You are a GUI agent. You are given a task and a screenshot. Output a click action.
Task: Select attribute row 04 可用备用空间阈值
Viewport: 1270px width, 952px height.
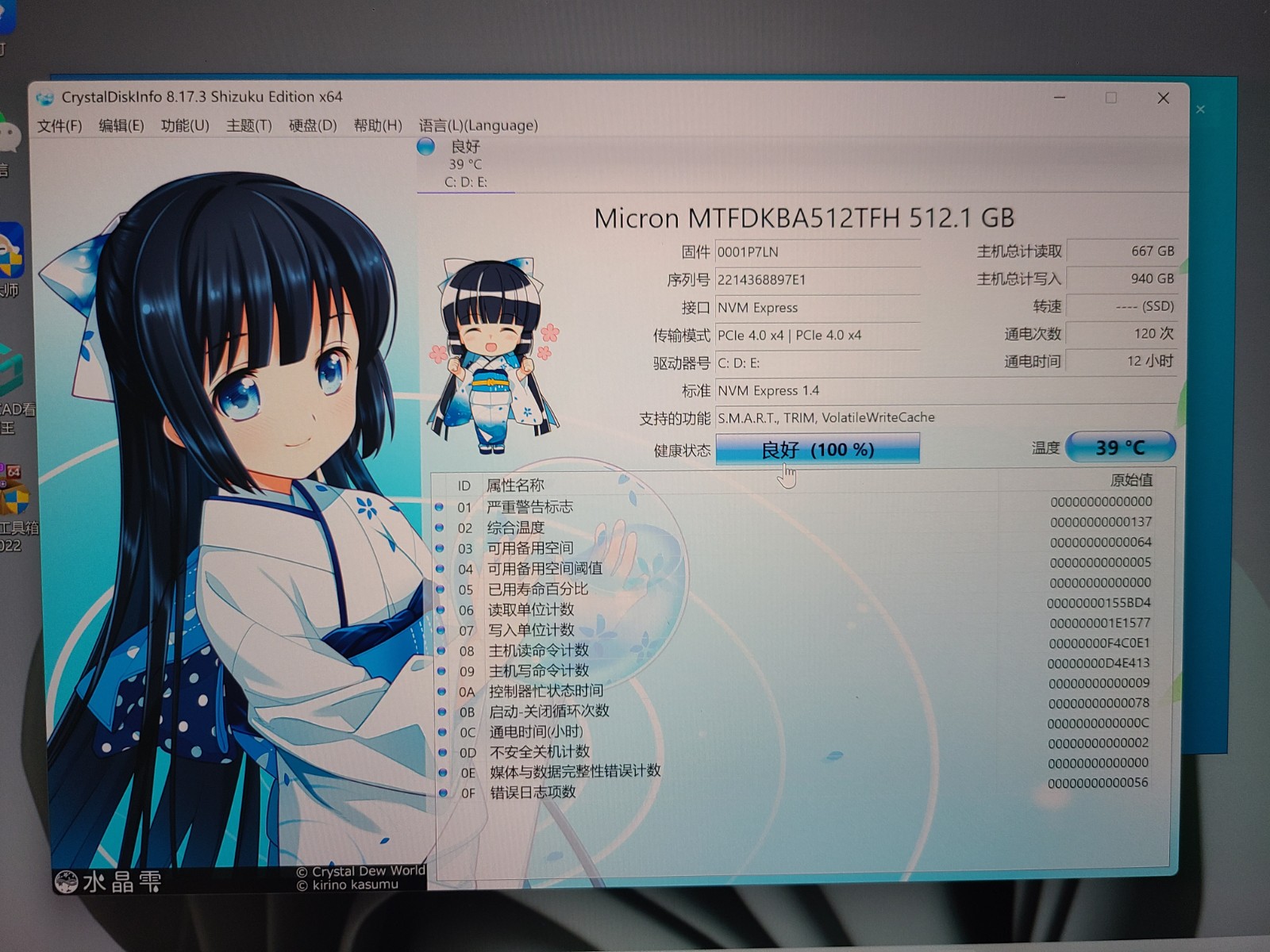point(794,567)
